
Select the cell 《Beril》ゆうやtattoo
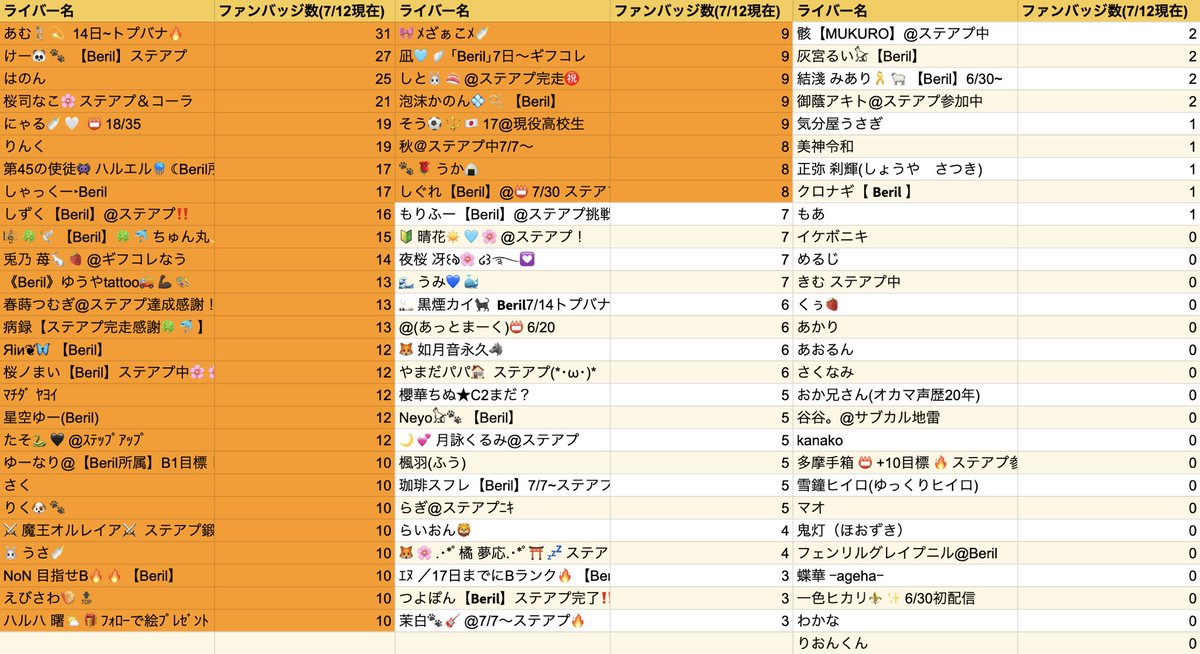coord(107,282)
